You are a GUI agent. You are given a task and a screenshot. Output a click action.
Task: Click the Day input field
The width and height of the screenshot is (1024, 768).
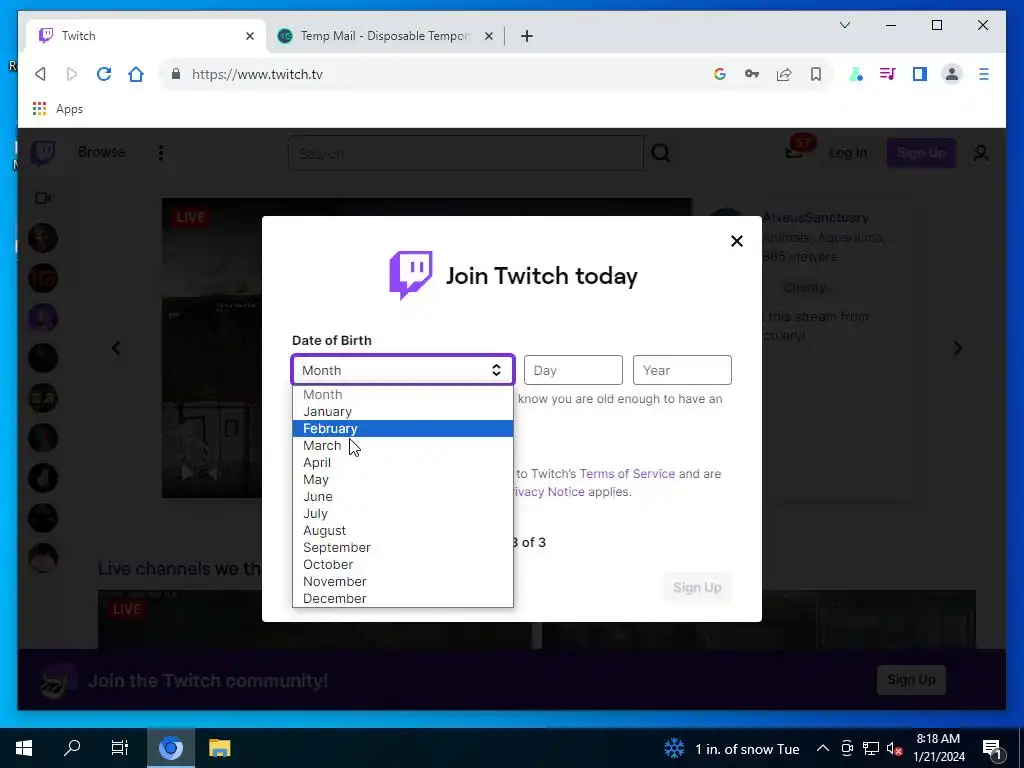[x=573, y=370]
